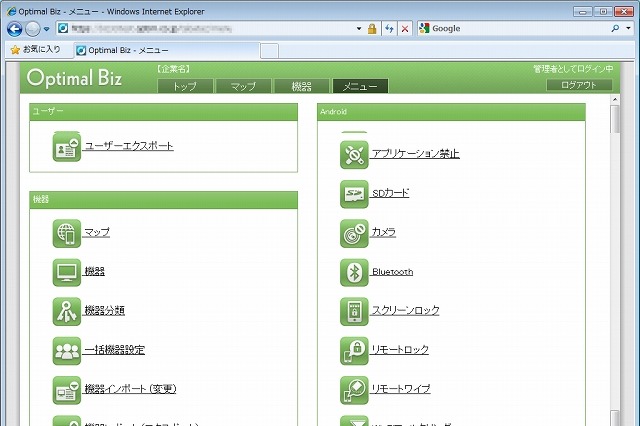Open the スクリーンロック link

point(405,310)
